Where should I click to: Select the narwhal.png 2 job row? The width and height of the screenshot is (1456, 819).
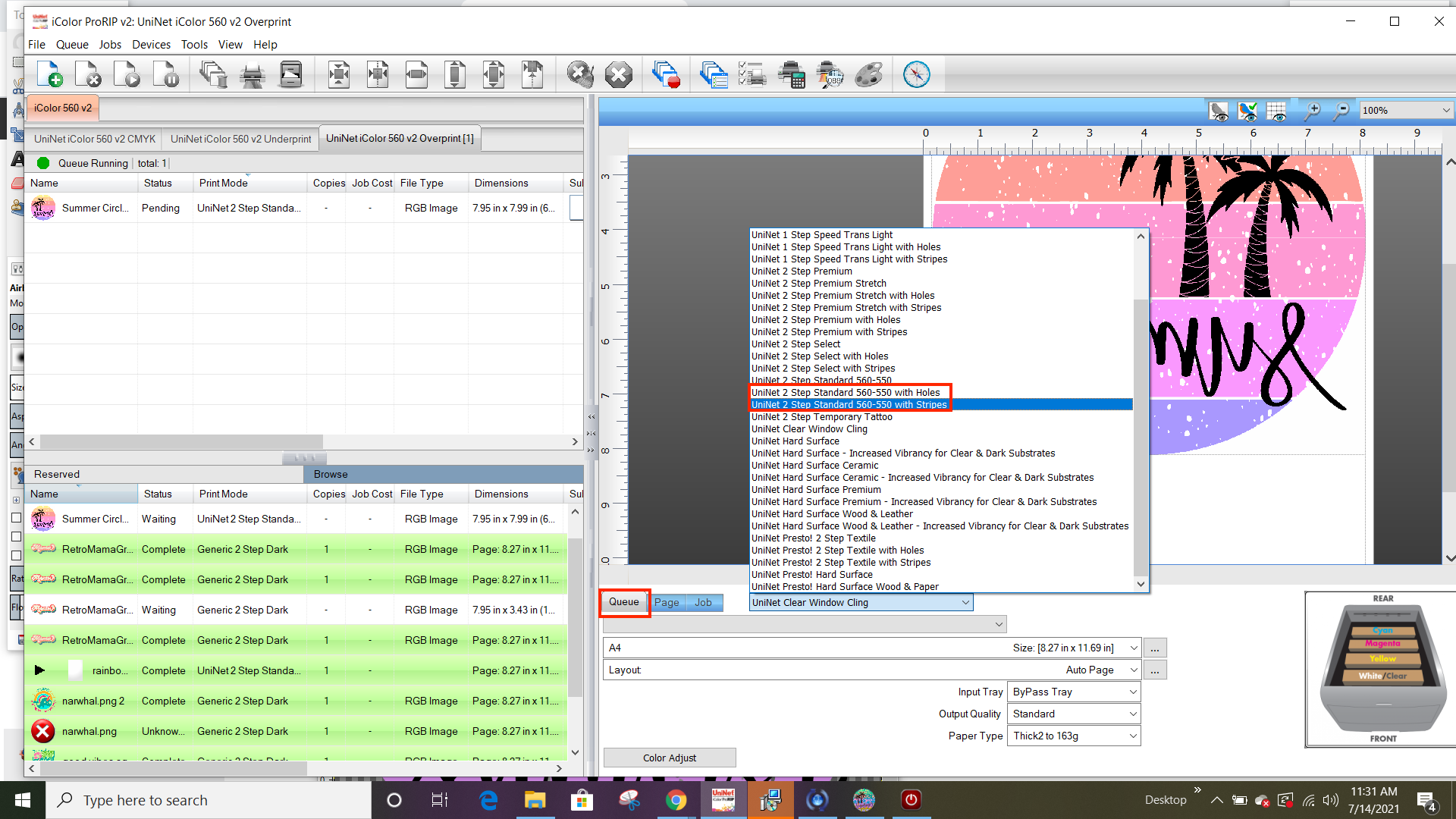tap(297, 701)
